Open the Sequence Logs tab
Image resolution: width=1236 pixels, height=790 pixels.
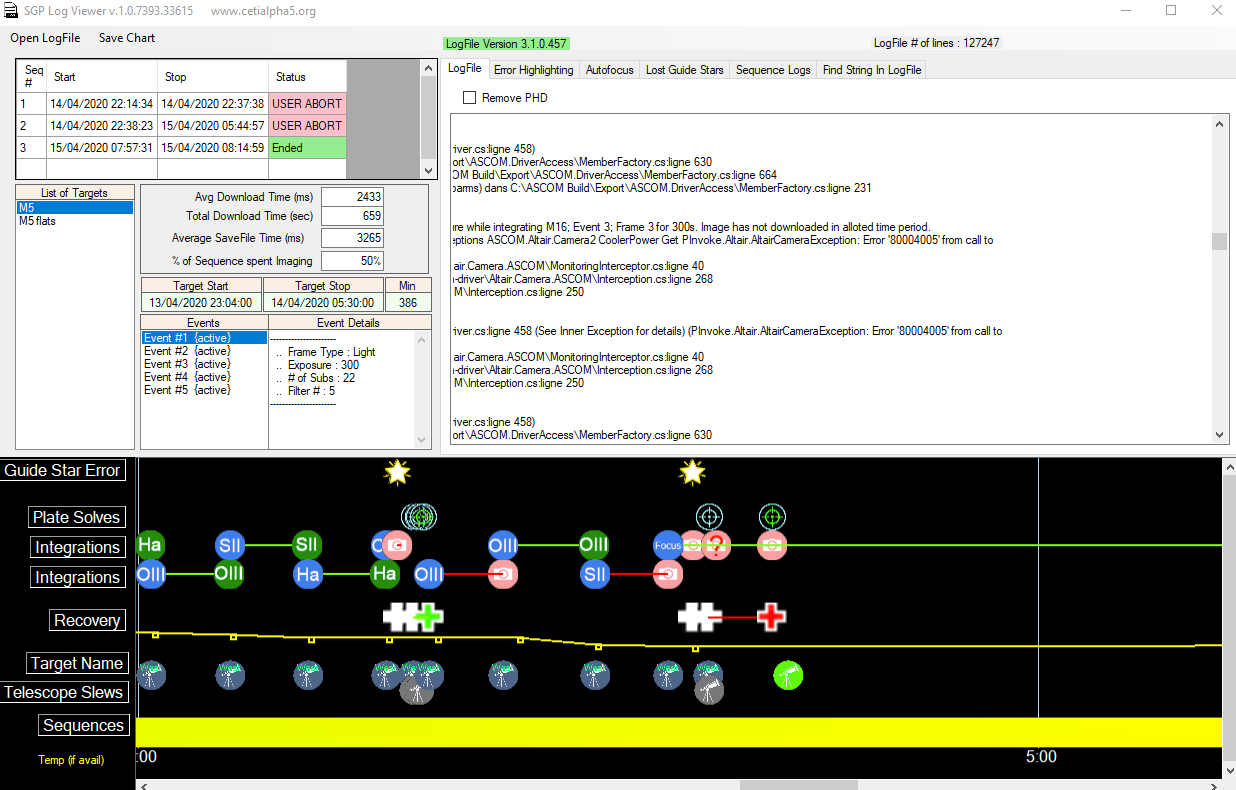pyautogui.click(x=773, y=70)
